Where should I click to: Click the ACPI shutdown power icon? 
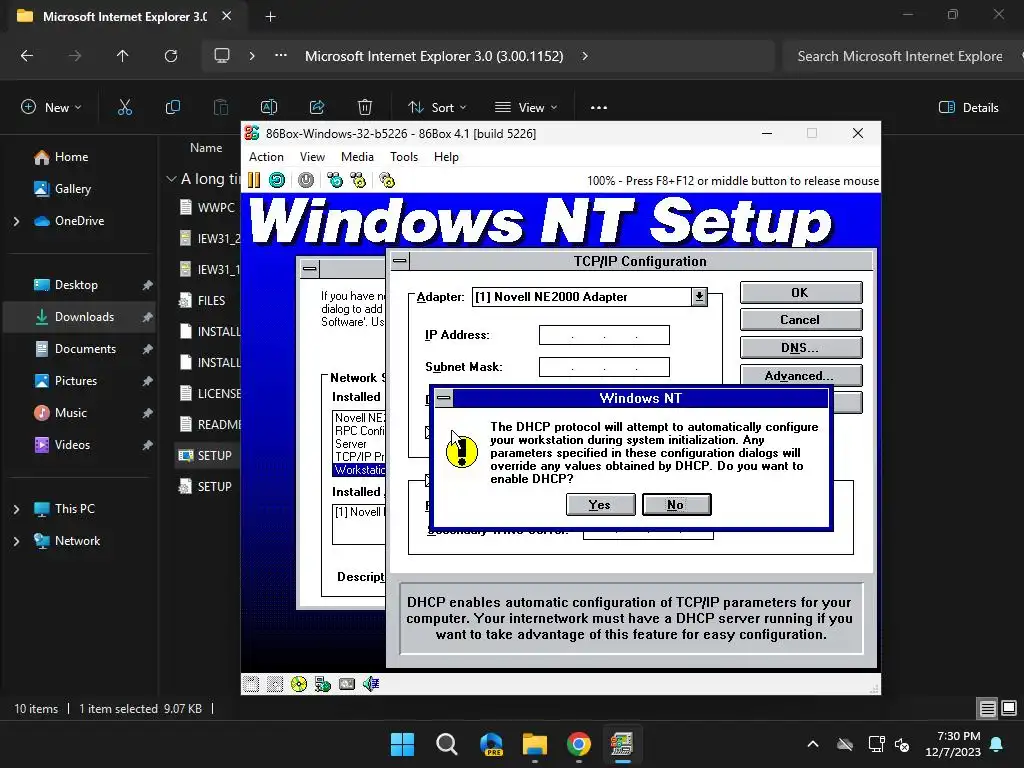click(306, 180)
